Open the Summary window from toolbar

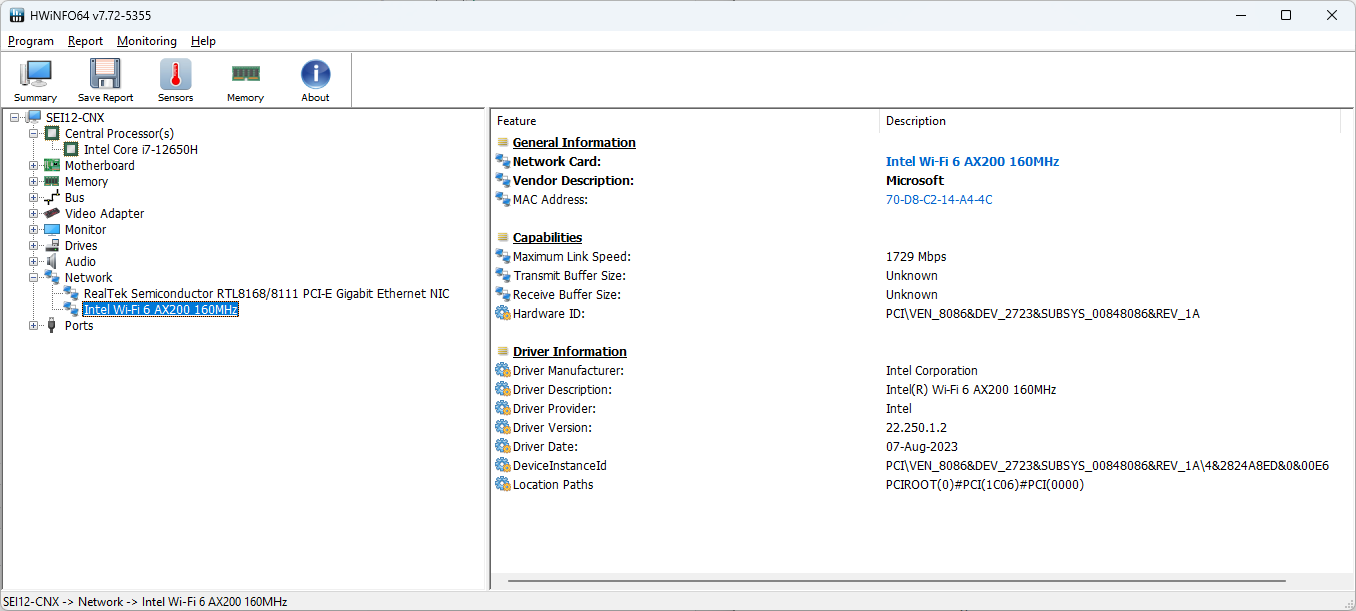pyautogui.click(x=35, y=80)
